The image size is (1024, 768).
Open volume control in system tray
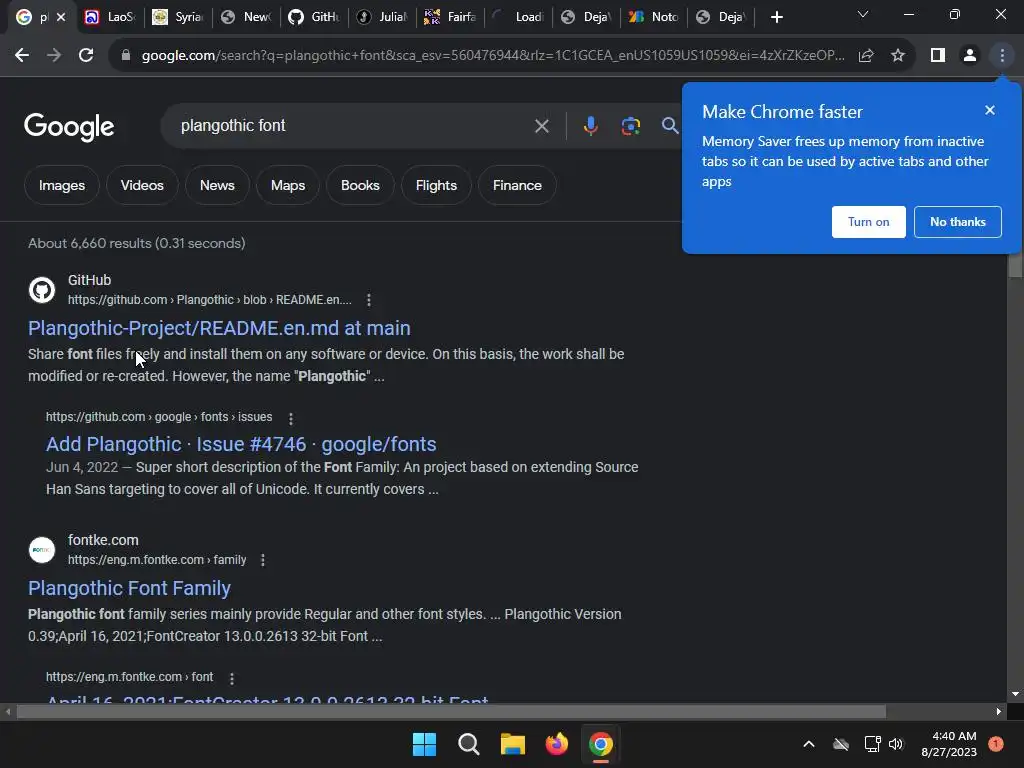(x=896, y=744)
